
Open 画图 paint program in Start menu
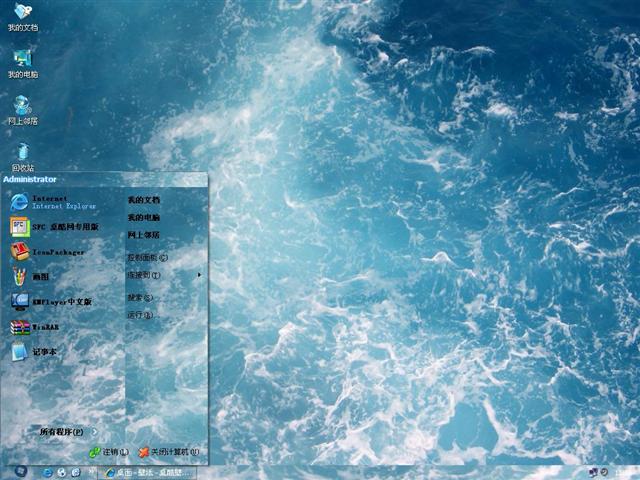(29, 277)
